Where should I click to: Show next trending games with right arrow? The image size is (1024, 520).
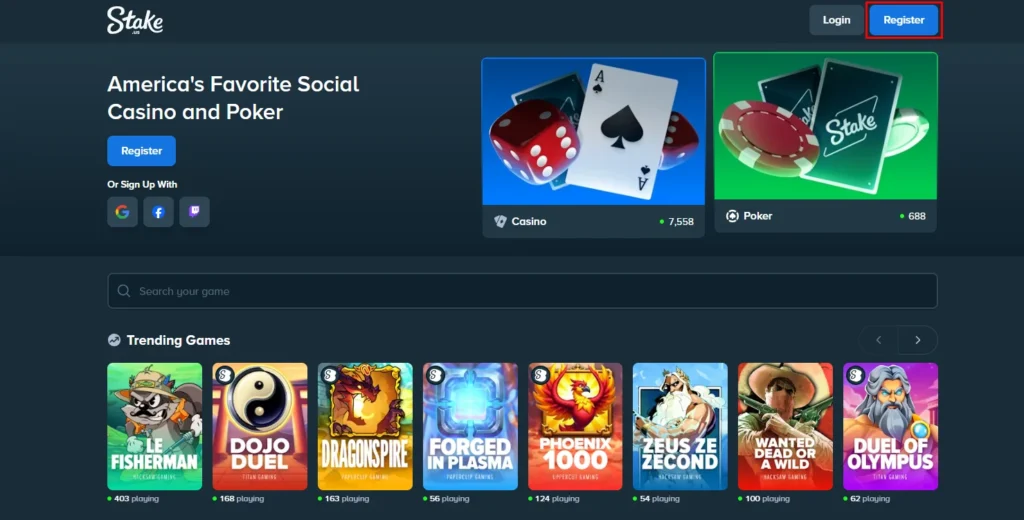pyautogui.click(x=918, y=340)
